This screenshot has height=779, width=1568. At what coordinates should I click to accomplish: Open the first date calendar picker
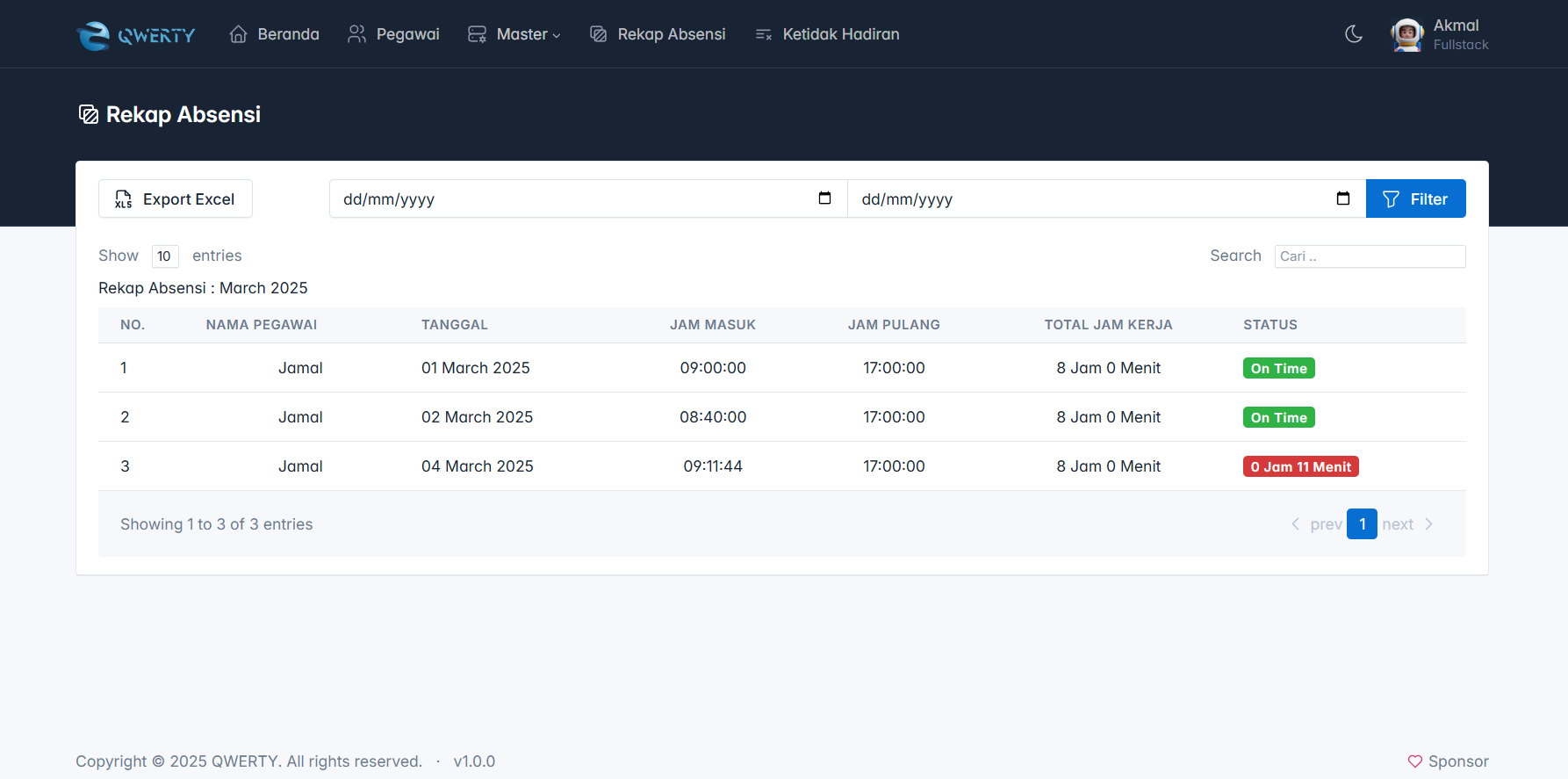[x=824, y=198]
